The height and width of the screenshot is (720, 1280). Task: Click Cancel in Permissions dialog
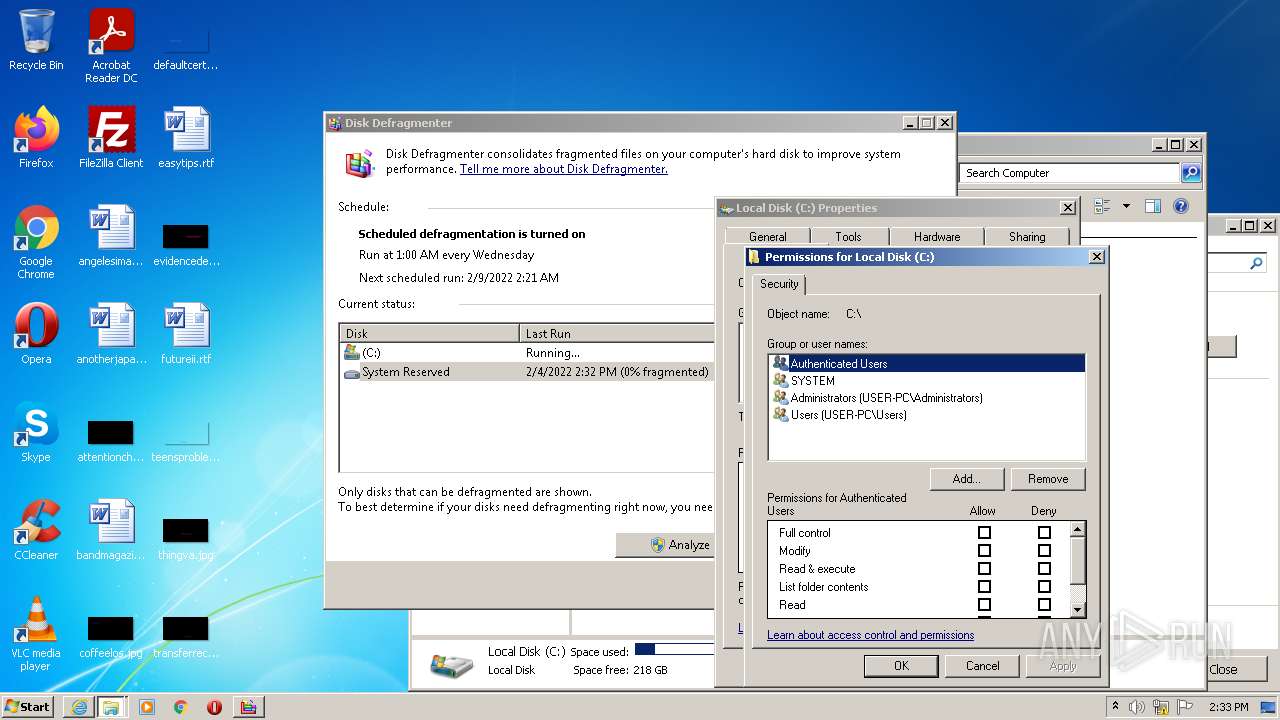pos(982,666)
